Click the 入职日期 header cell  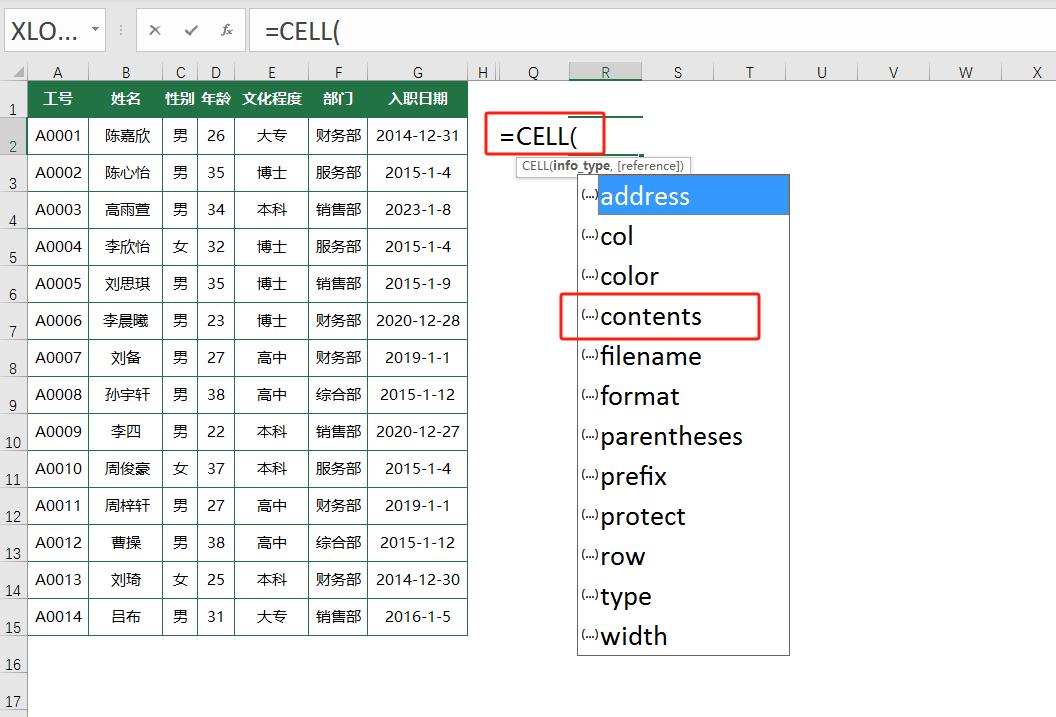point(418,99)
